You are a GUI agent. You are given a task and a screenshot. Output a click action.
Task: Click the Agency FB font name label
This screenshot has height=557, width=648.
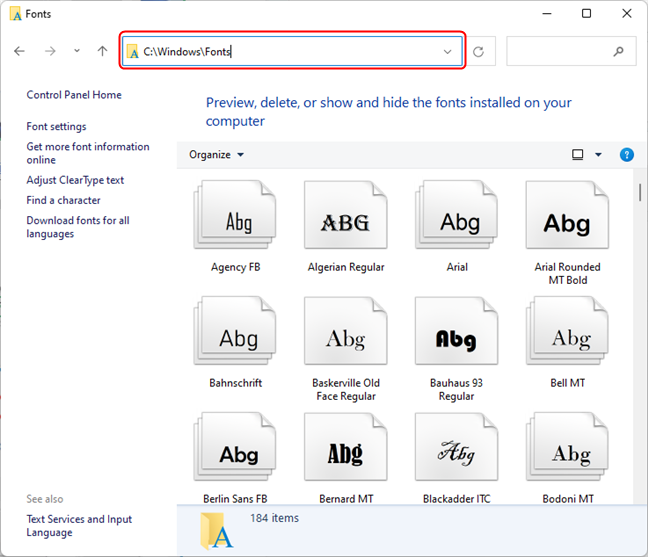236,267
